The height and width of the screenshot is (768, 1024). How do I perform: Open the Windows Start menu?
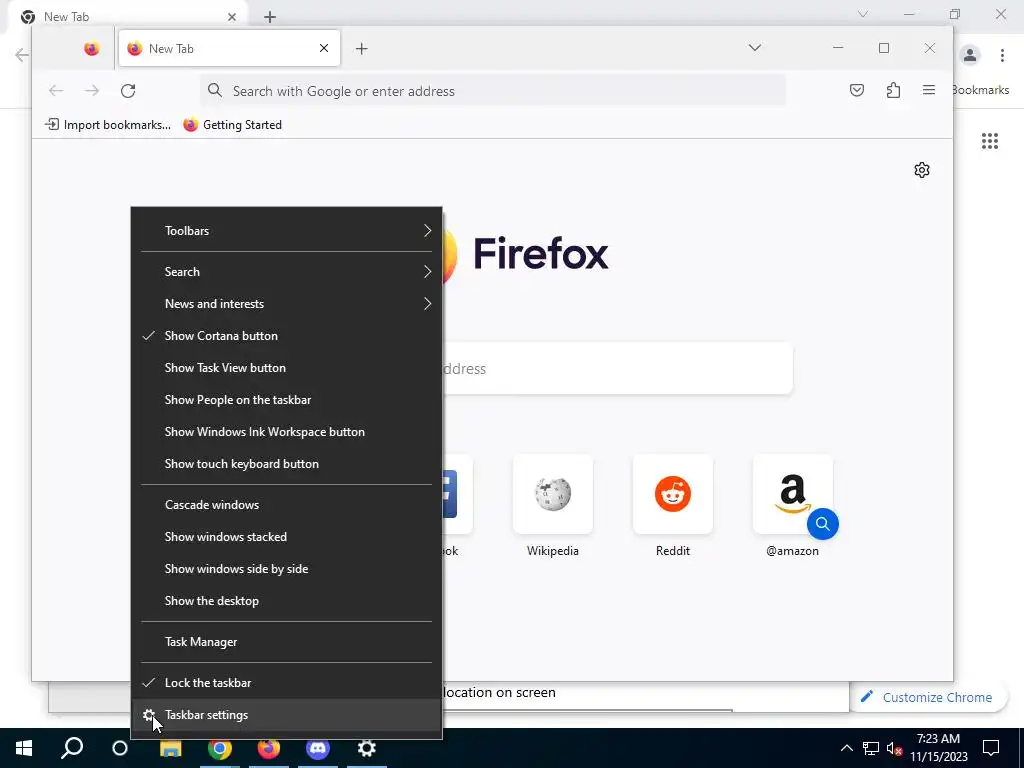click(24, 748)
